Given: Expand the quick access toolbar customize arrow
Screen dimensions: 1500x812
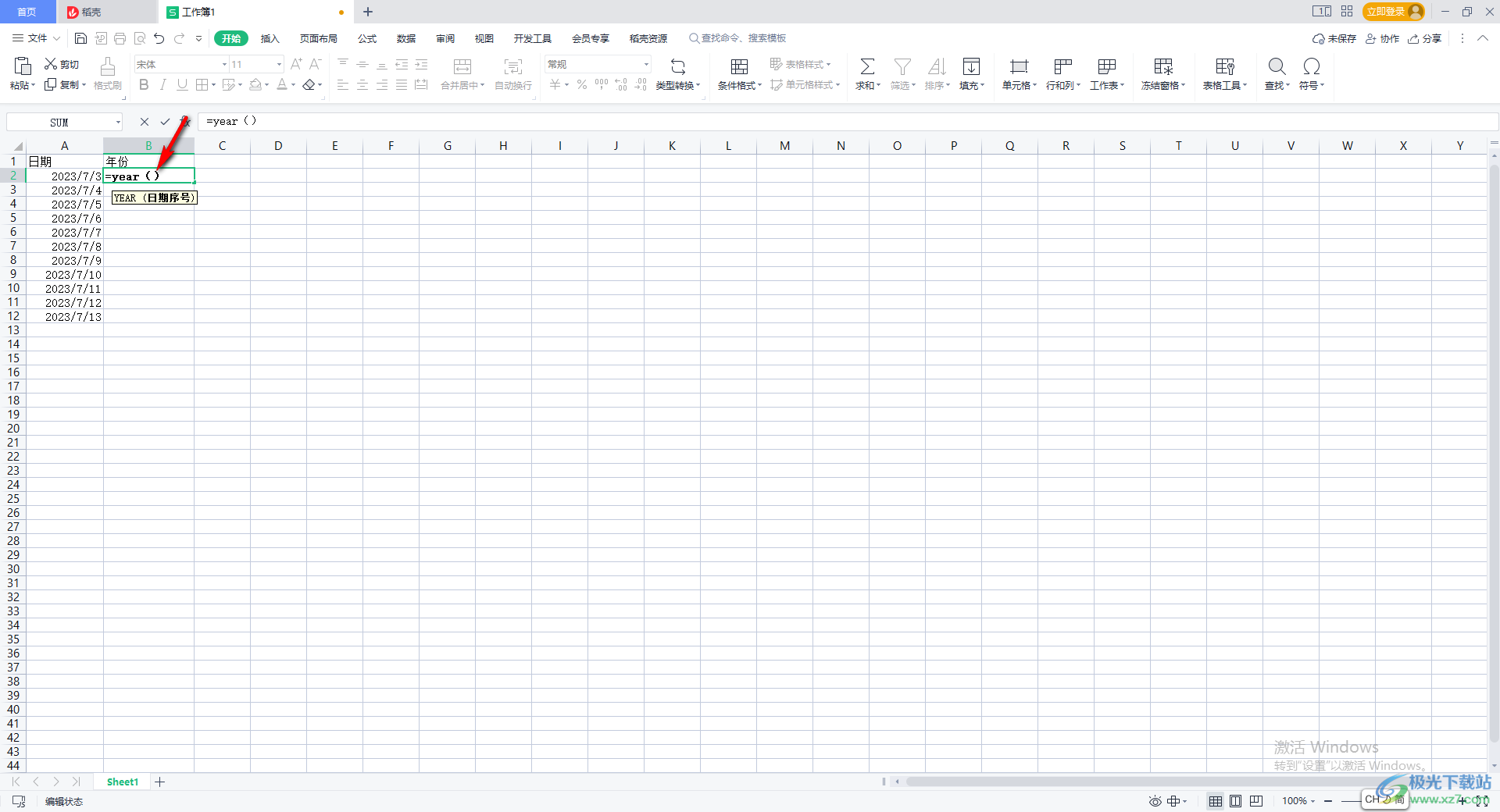Looking at the screenshot, I should point(198,38).
